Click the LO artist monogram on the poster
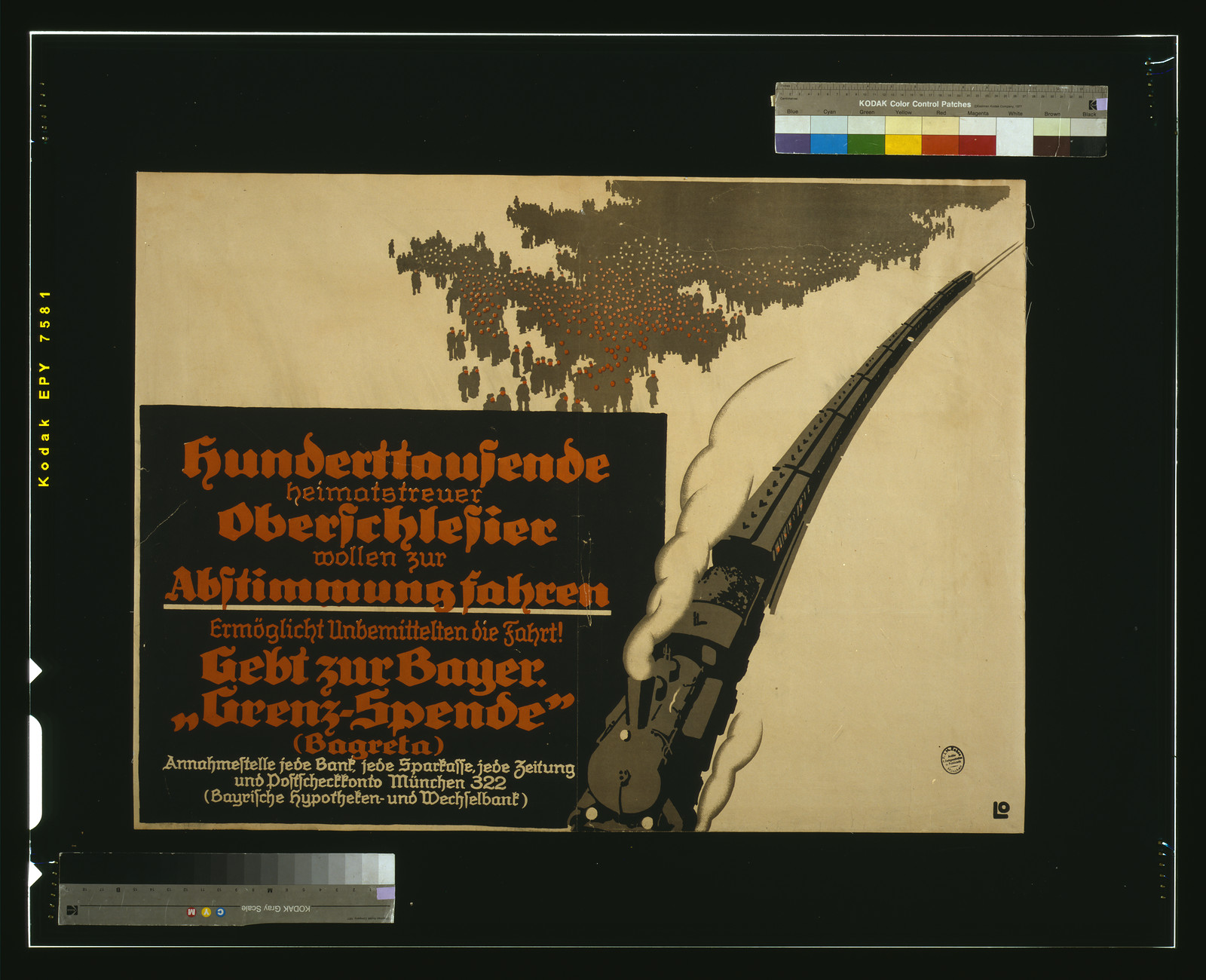The height and width of the screenshot is (980, 1206). coord(1001,810)
